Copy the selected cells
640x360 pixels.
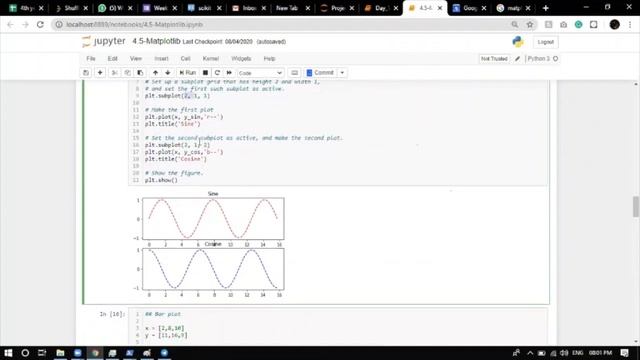(x=127, y=73)
